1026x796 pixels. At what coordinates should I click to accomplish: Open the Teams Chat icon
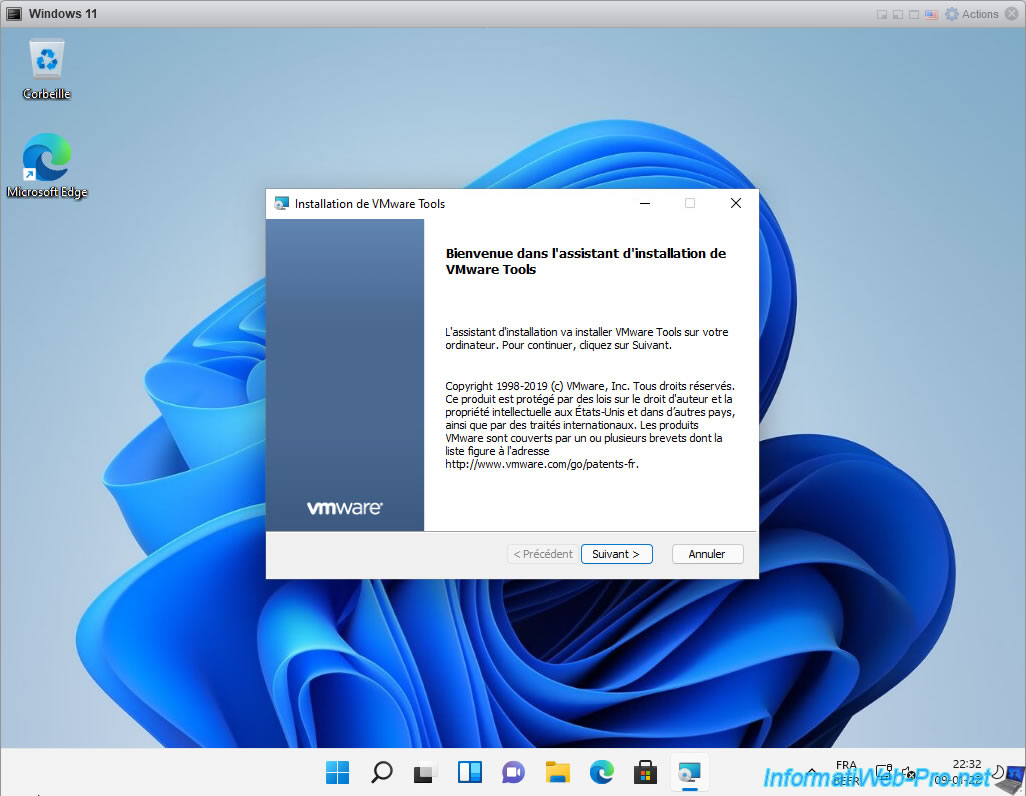point(513,772)
